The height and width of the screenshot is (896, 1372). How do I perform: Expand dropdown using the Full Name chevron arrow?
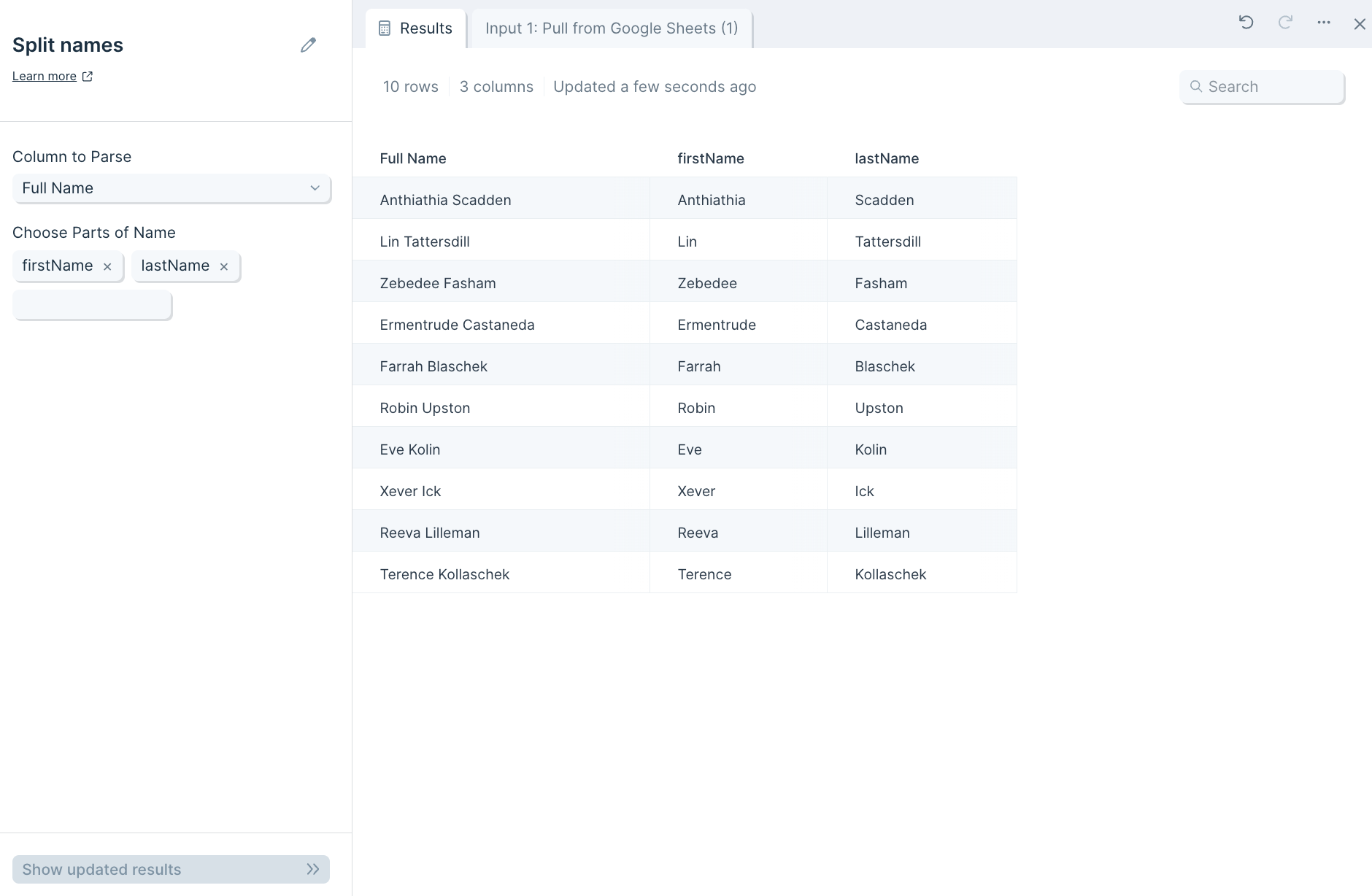pyautogui.click(x=315, y=188)
